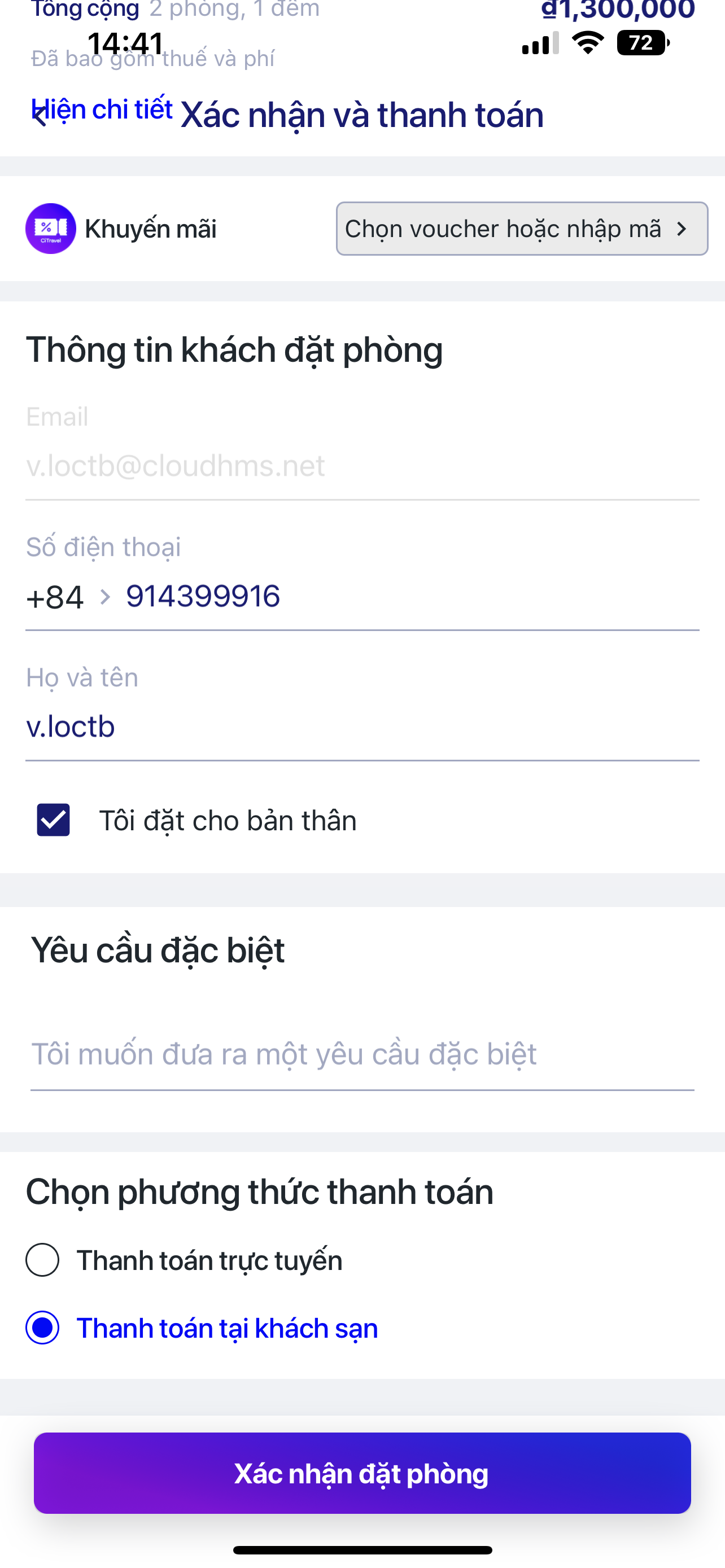Tap the 14:41 clock in status bar

(x=125, y=44)
